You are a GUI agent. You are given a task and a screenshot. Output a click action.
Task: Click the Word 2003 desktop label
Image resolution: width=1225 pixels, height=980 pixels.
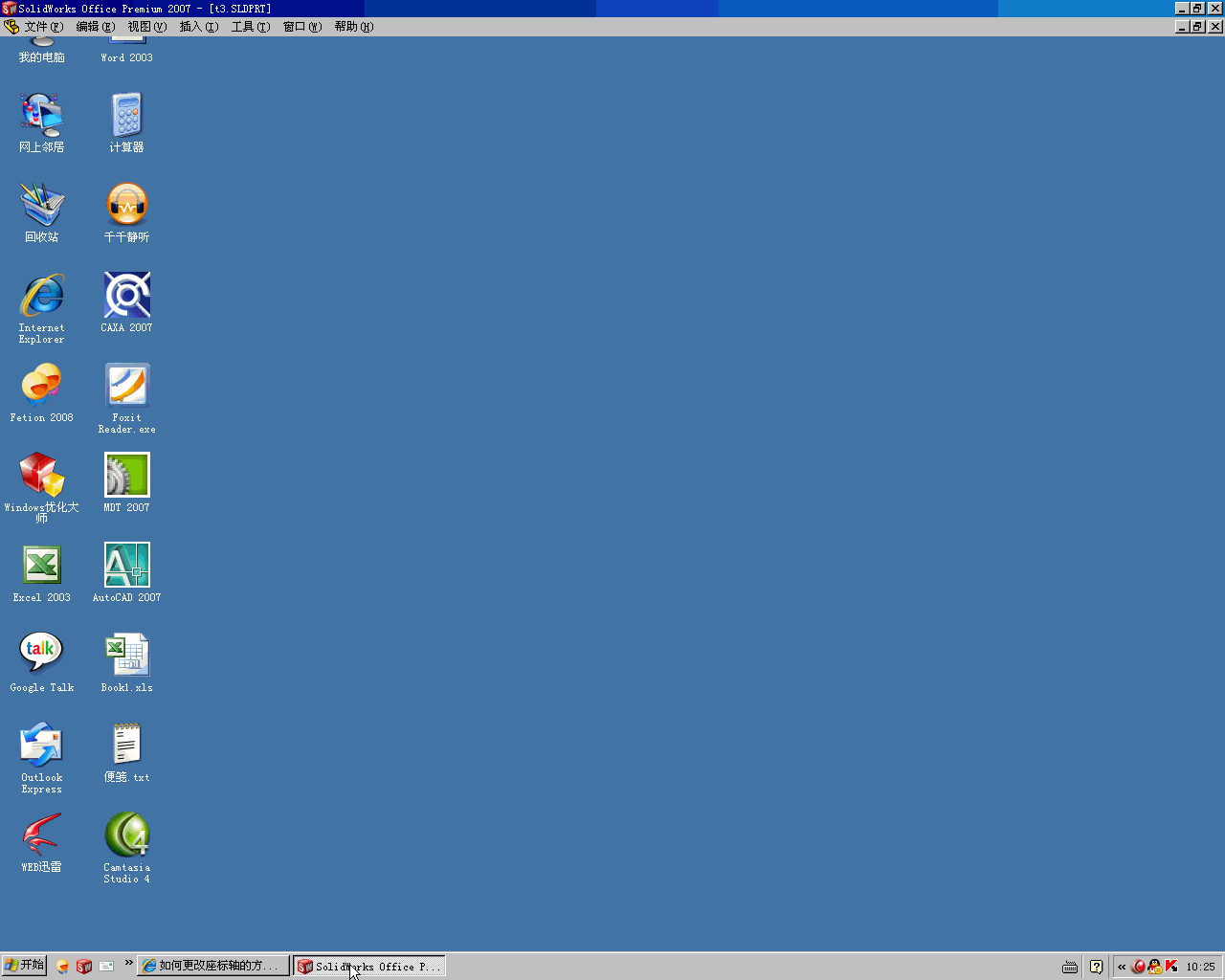pyautogui.click(x=126, y=57)
